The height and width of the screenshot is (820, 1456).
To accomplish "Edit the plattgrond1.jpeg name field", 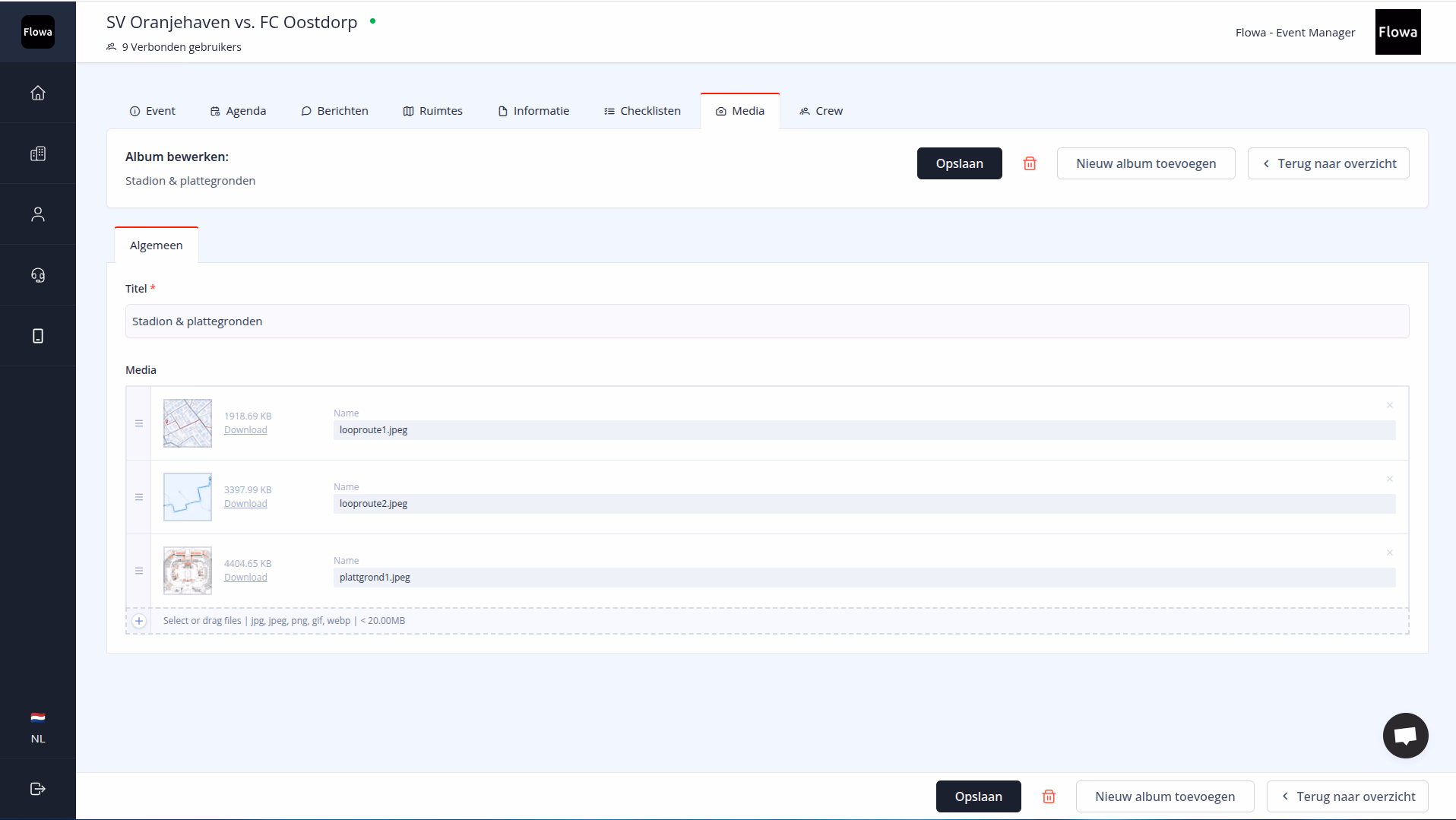I will pos(864,578).
